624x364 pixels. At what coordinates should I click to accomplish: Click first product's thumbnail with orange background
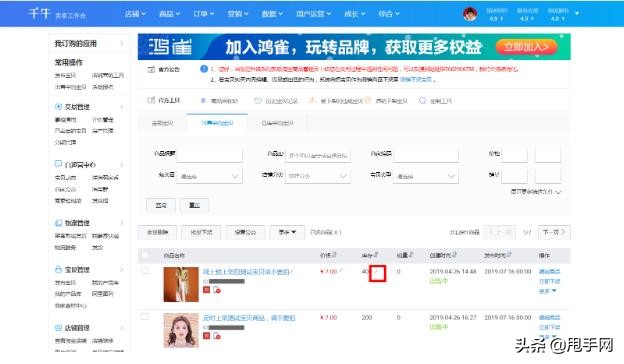[181, 284]
